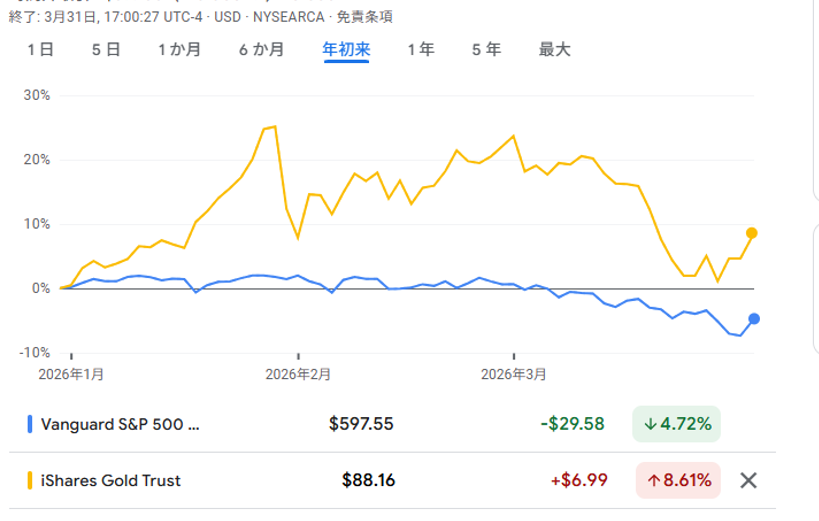Choose the 1か月 range tab
Image resolution: width=819 pixels, height=521 pixels.
click(180, 49)
